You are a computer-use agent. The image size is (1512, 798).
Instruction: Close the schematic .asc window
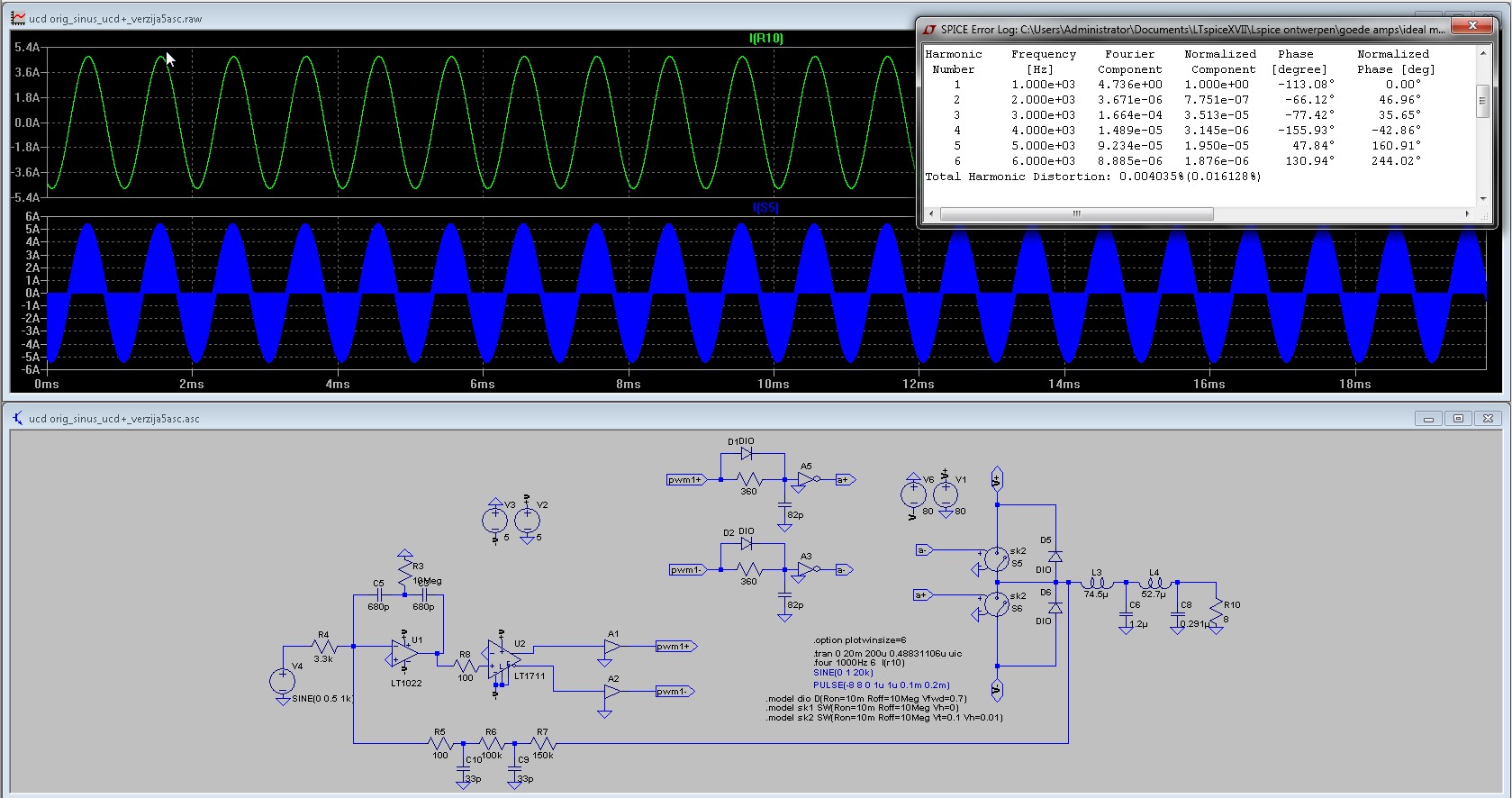tap(1489, 419)
